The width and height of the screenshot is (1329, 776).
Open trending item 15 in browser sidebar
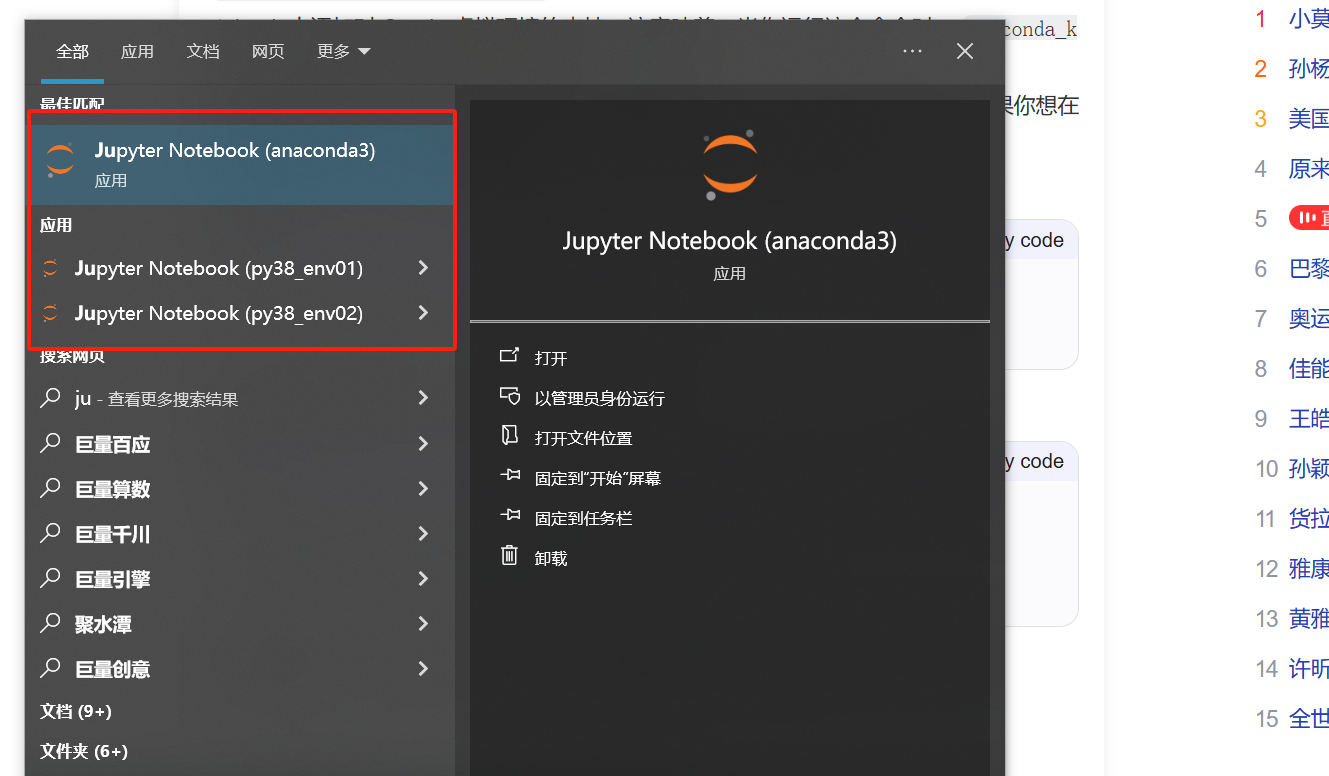click(x=1309, y=718)
